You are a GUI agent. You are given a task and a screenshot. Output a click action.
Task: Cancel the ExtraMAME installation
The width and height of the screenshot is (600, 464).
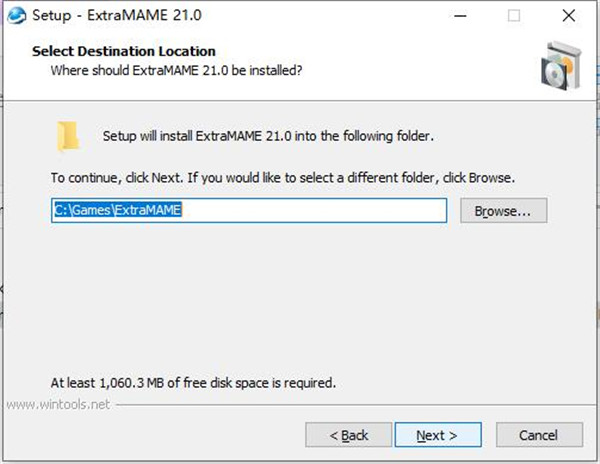point(539,435)
